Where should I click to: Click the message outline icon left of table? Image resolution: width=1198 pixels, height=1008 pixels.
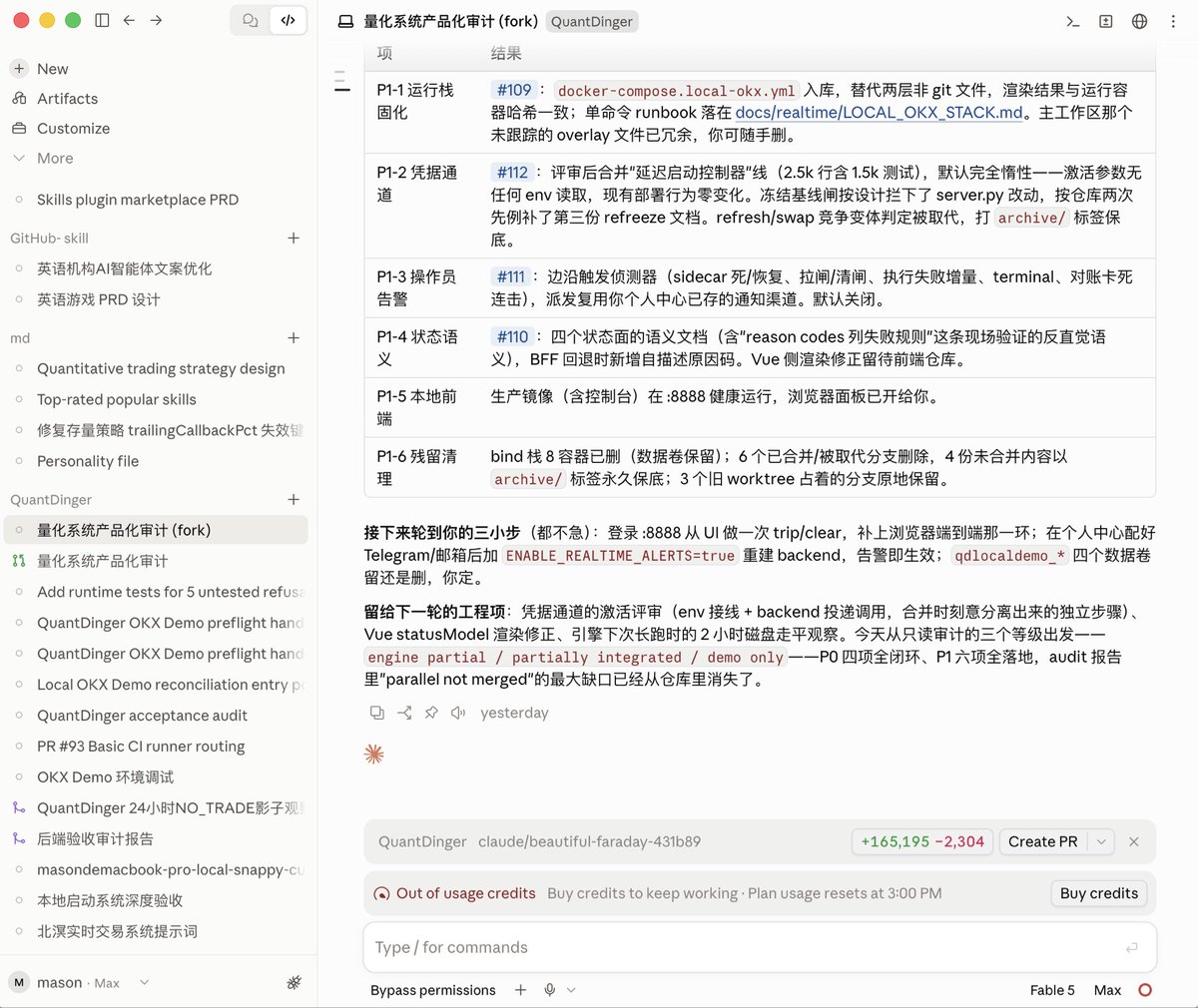341,82
